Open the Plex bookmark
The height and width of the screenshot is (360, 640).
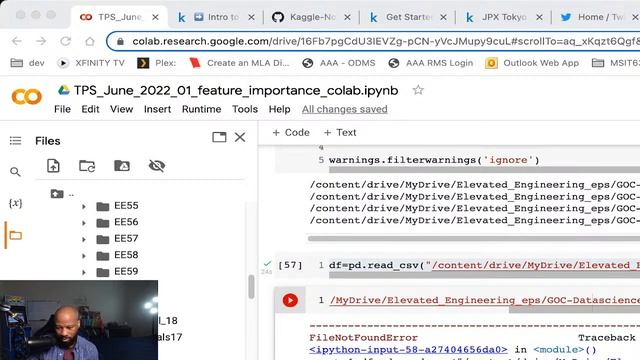click(x=157, y=63)
